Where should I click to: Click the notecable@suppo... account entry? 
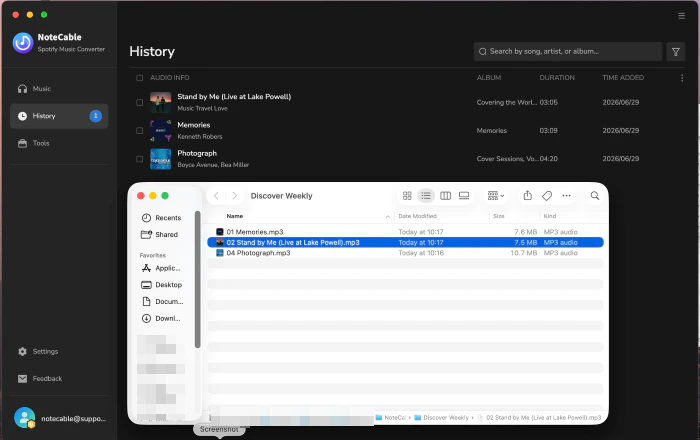73,419
